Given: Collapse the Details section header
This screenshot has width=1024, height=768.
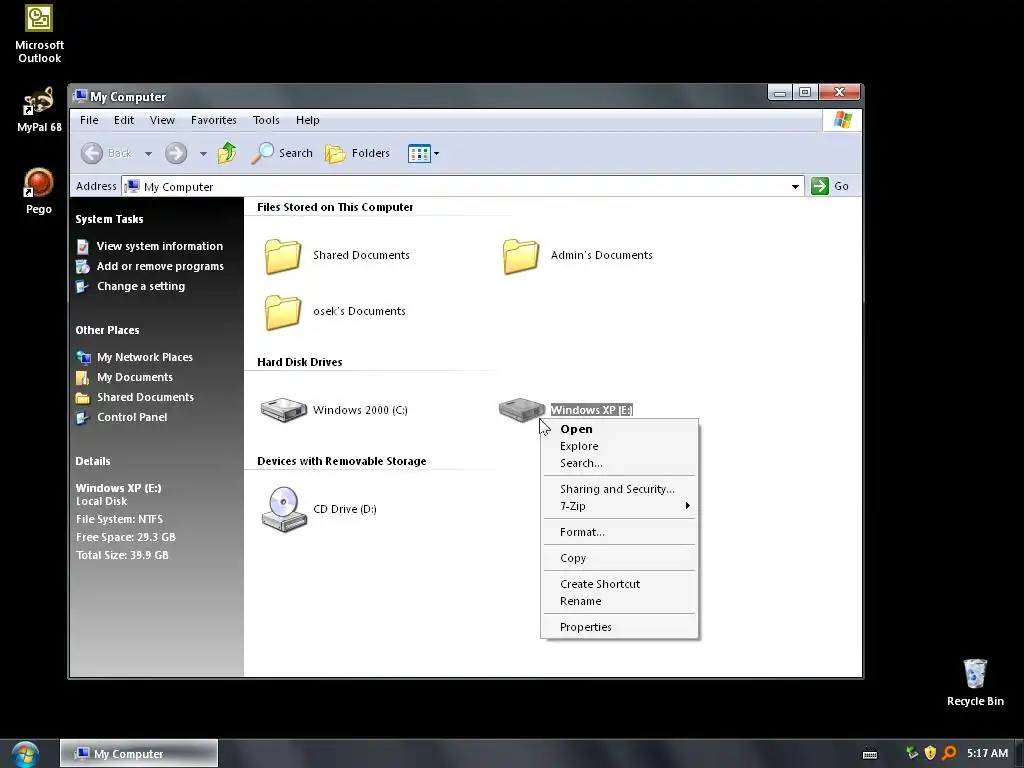Looking at the screenshot, I should (x=93, y=461).
